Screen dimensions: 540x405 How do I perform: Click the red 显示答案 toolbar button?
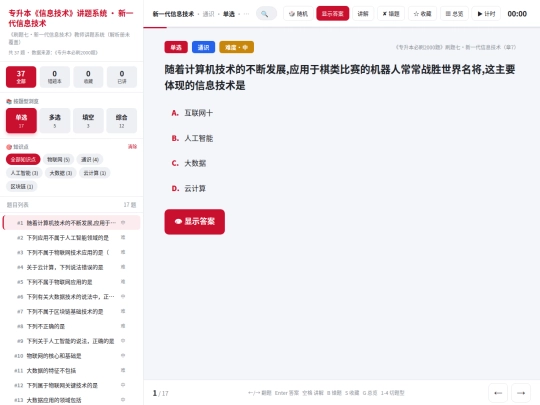[x=333, y=14]
